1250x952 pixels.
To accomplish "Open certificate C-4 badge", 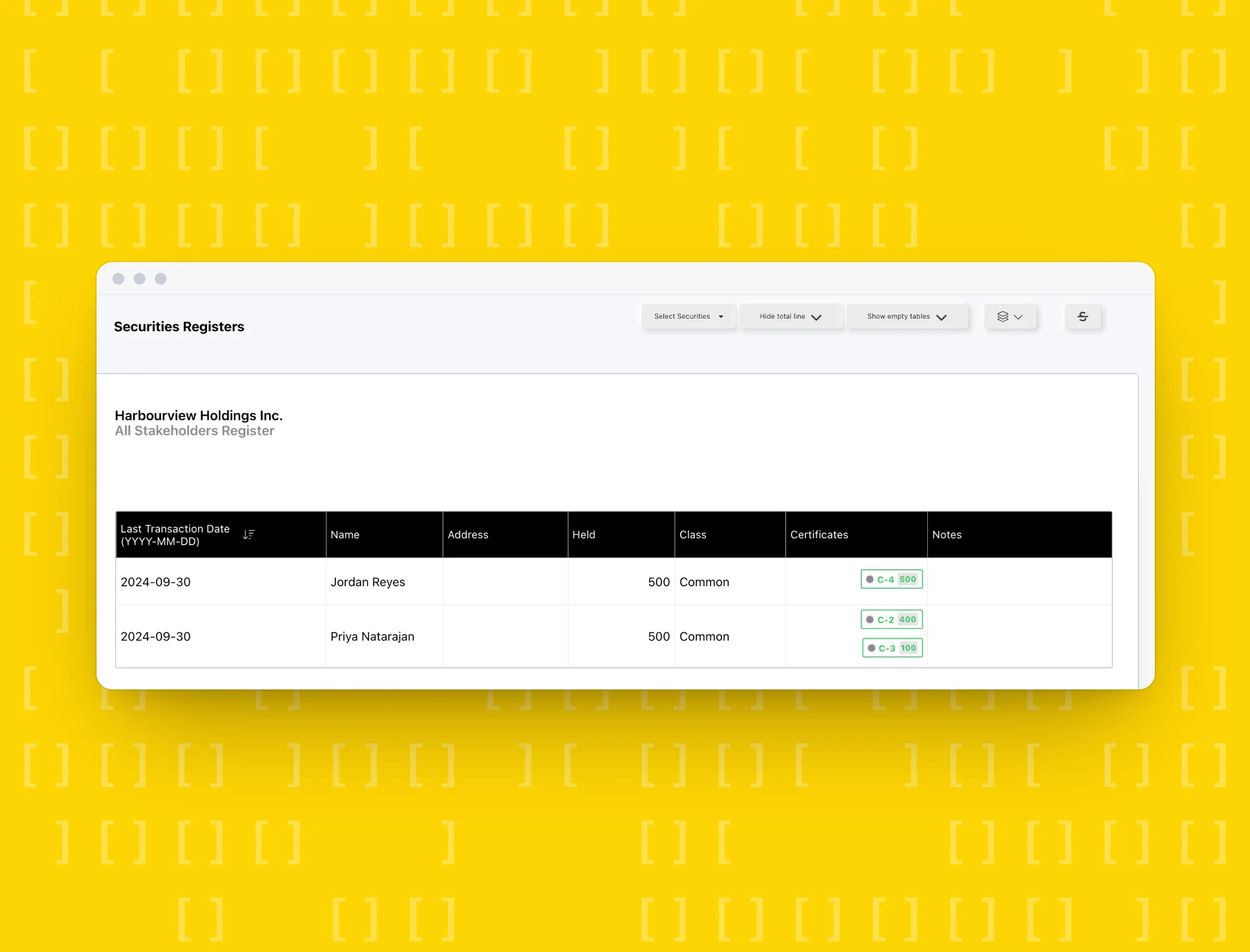I will tap(892, 579).
